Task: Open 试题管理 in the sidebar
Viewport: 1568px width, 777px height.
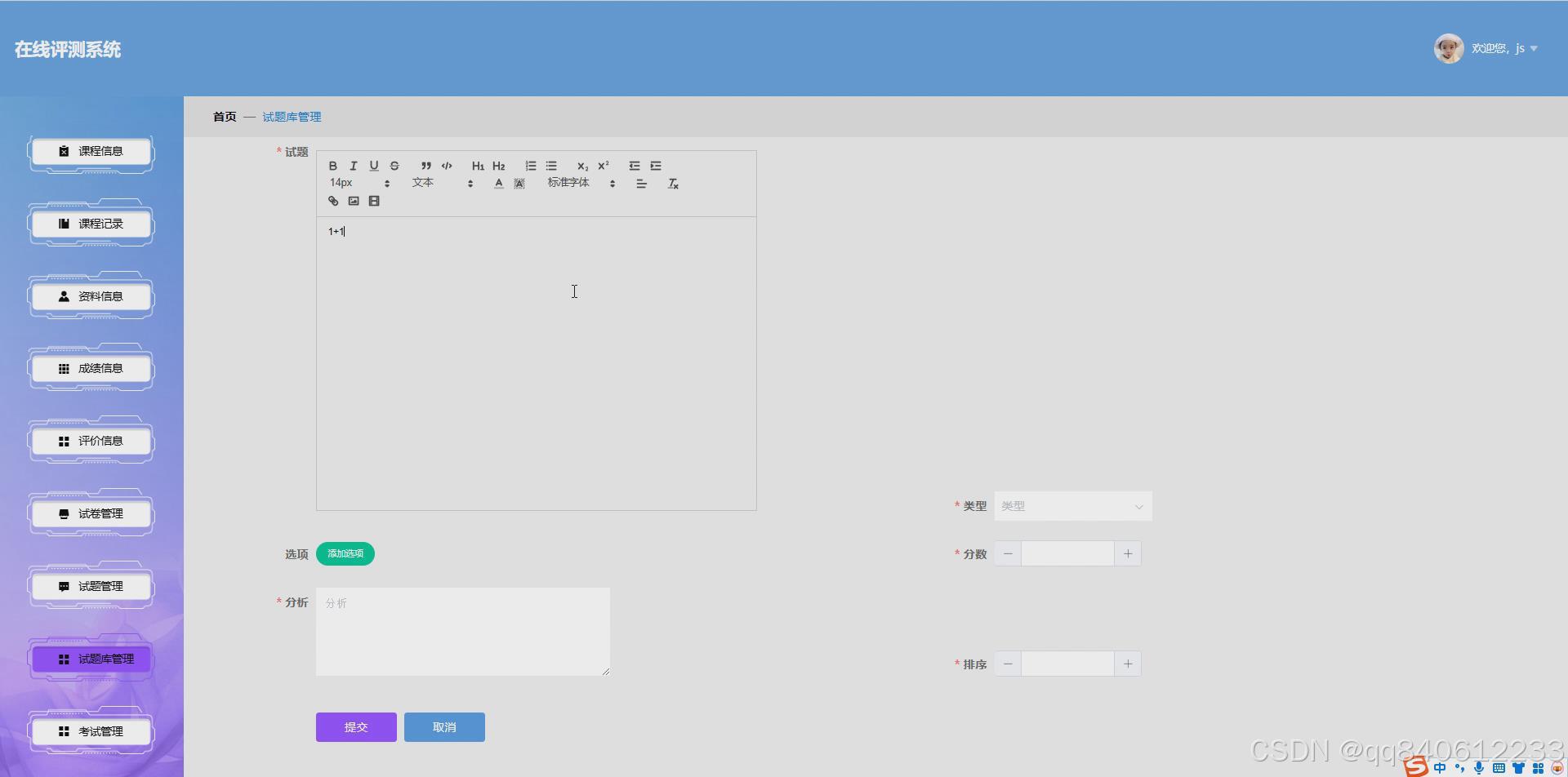Action: point(91,587)
